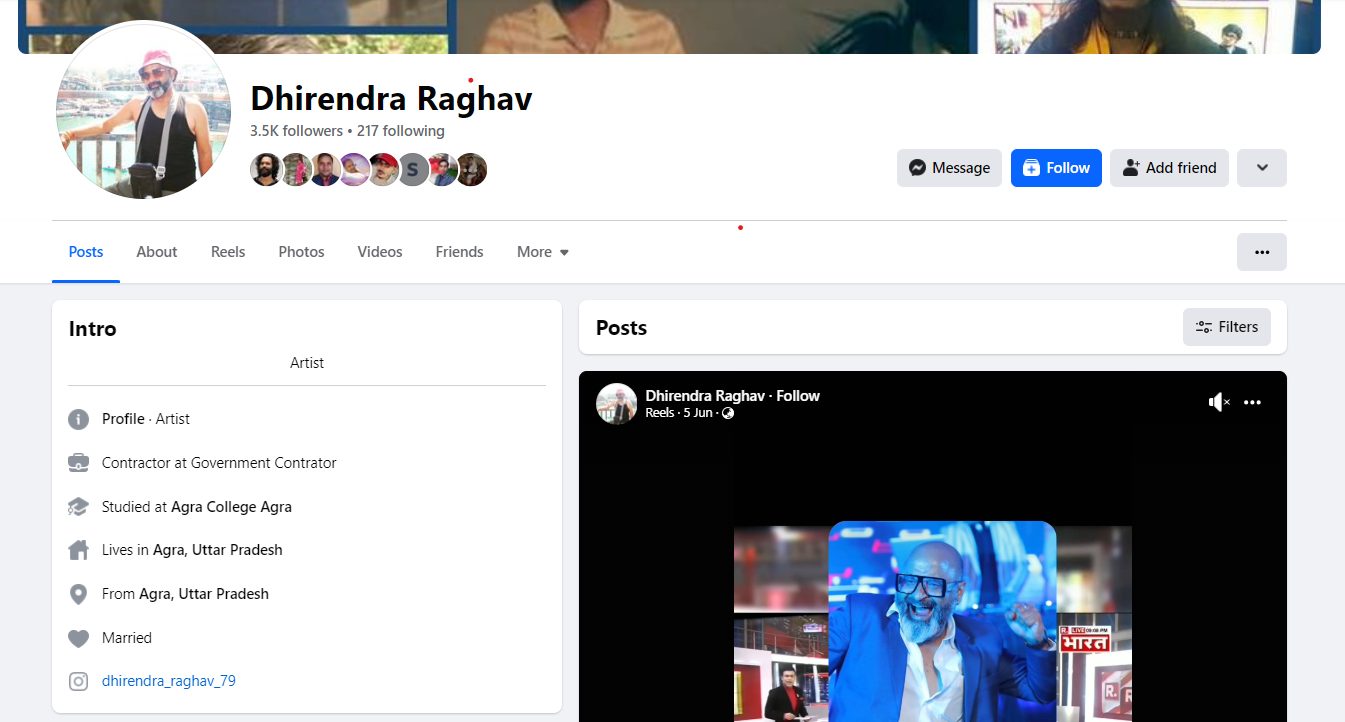Follow Dhirendra Raghav with the blue Follow button
Screen dimensions: 1345x722
coord(1056,168)
